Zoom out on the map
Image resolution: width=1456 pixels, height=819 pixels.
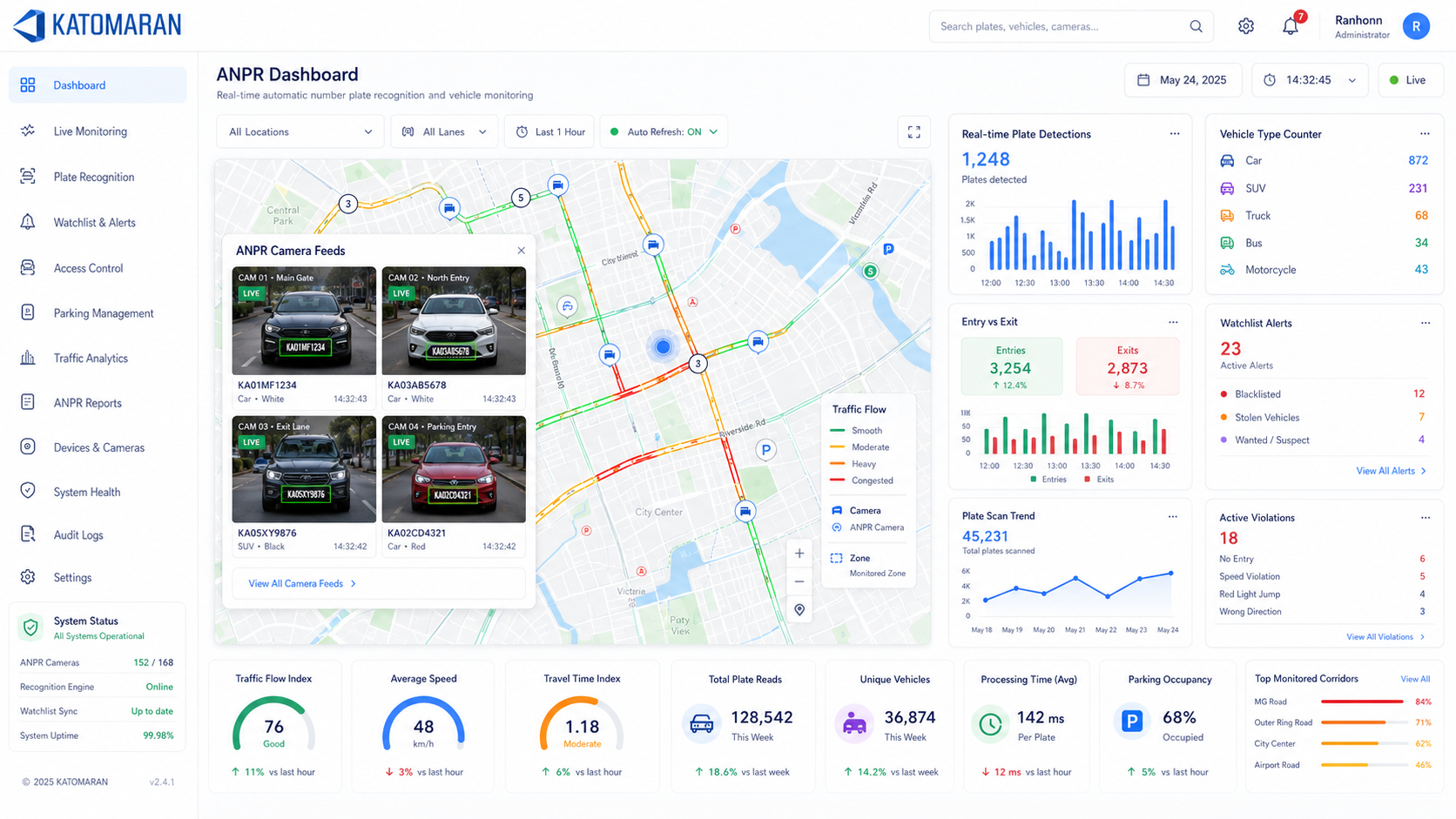(x=799, y=581)
